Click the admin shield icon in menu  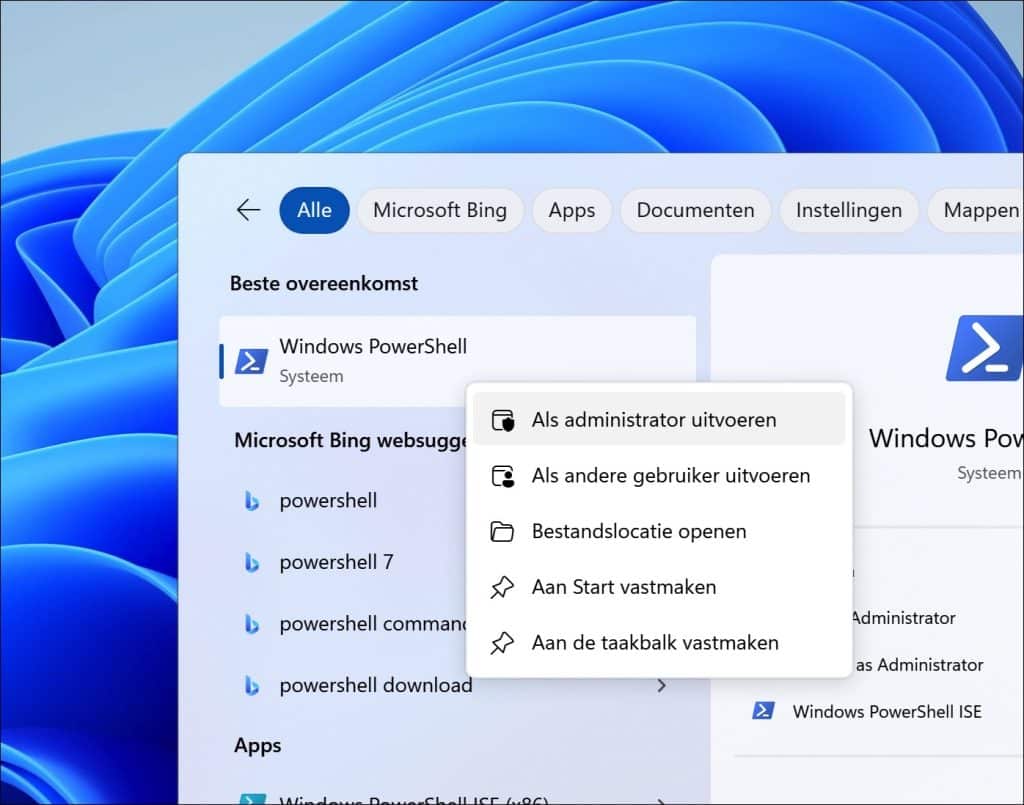(x=502, y=420)
